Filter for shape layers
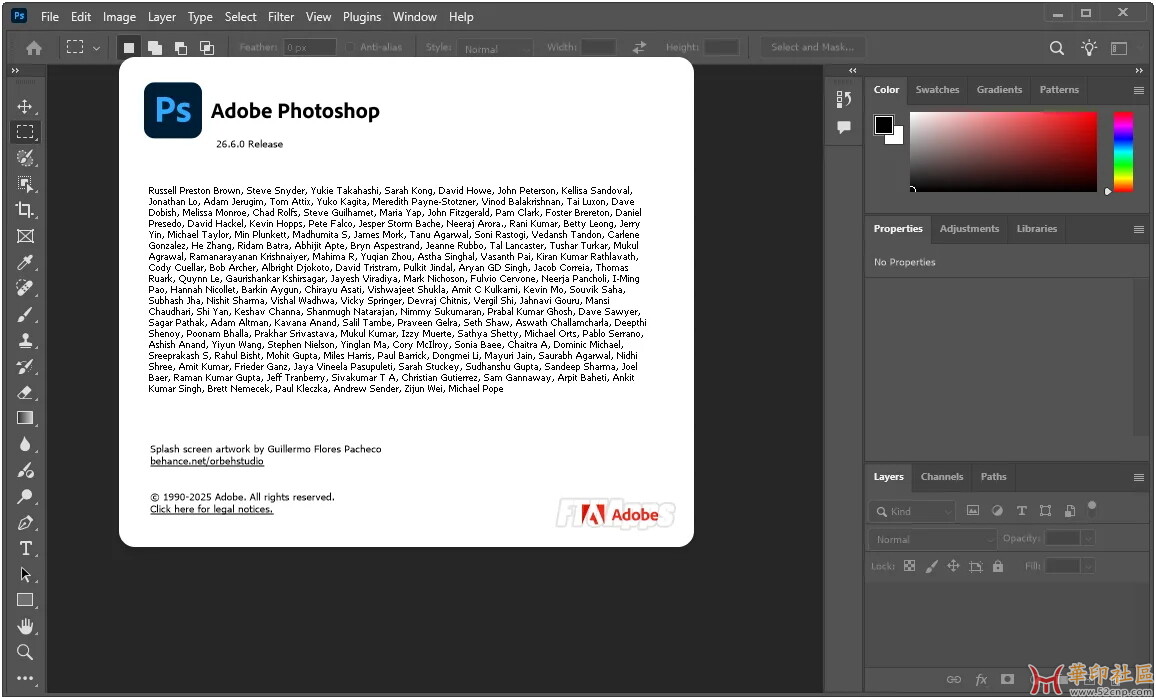The height and width of the screenshot is (699, 1156). pos(1045,510)
